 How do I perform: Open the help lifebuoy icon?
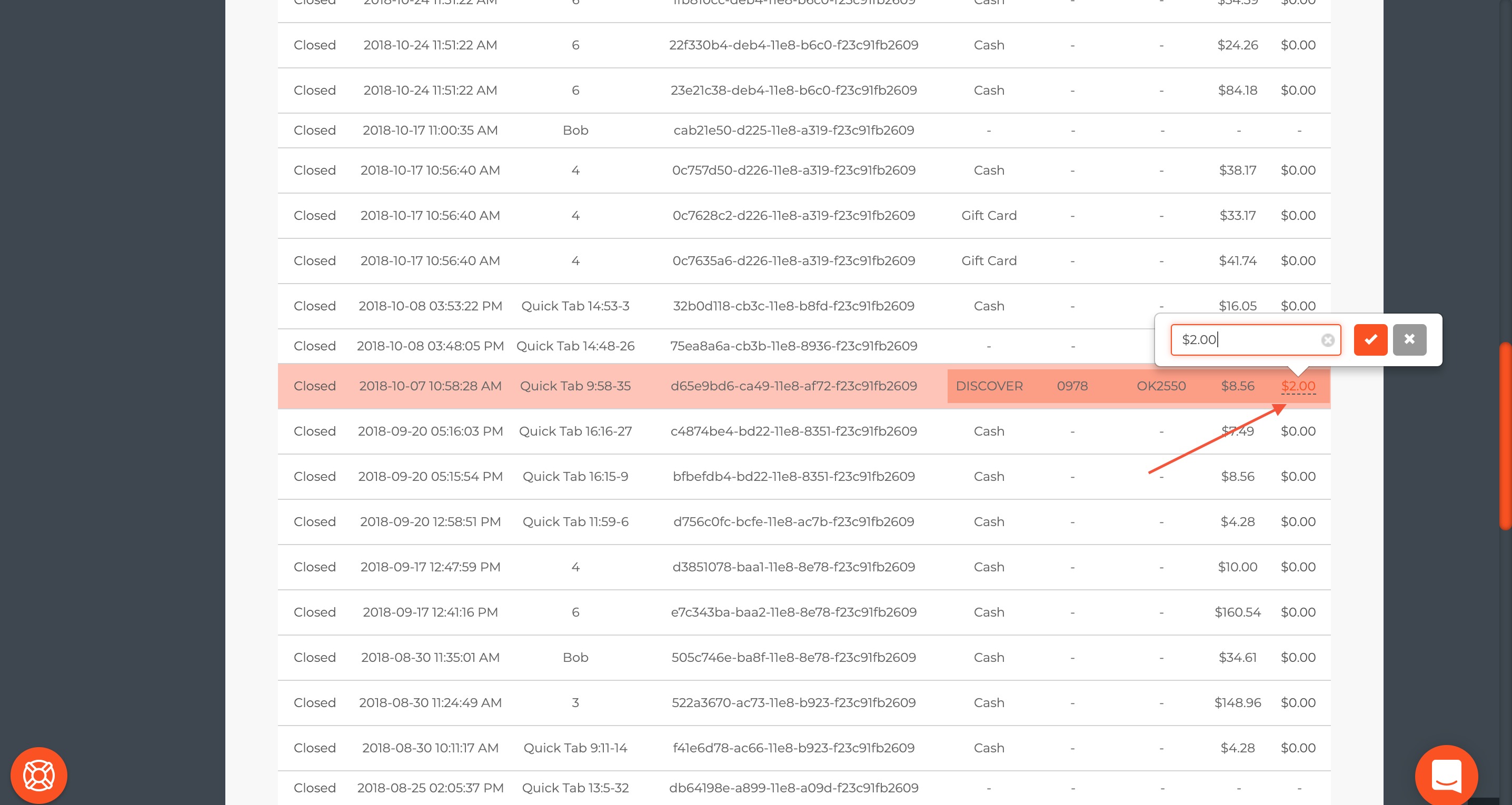pos(39,775)
